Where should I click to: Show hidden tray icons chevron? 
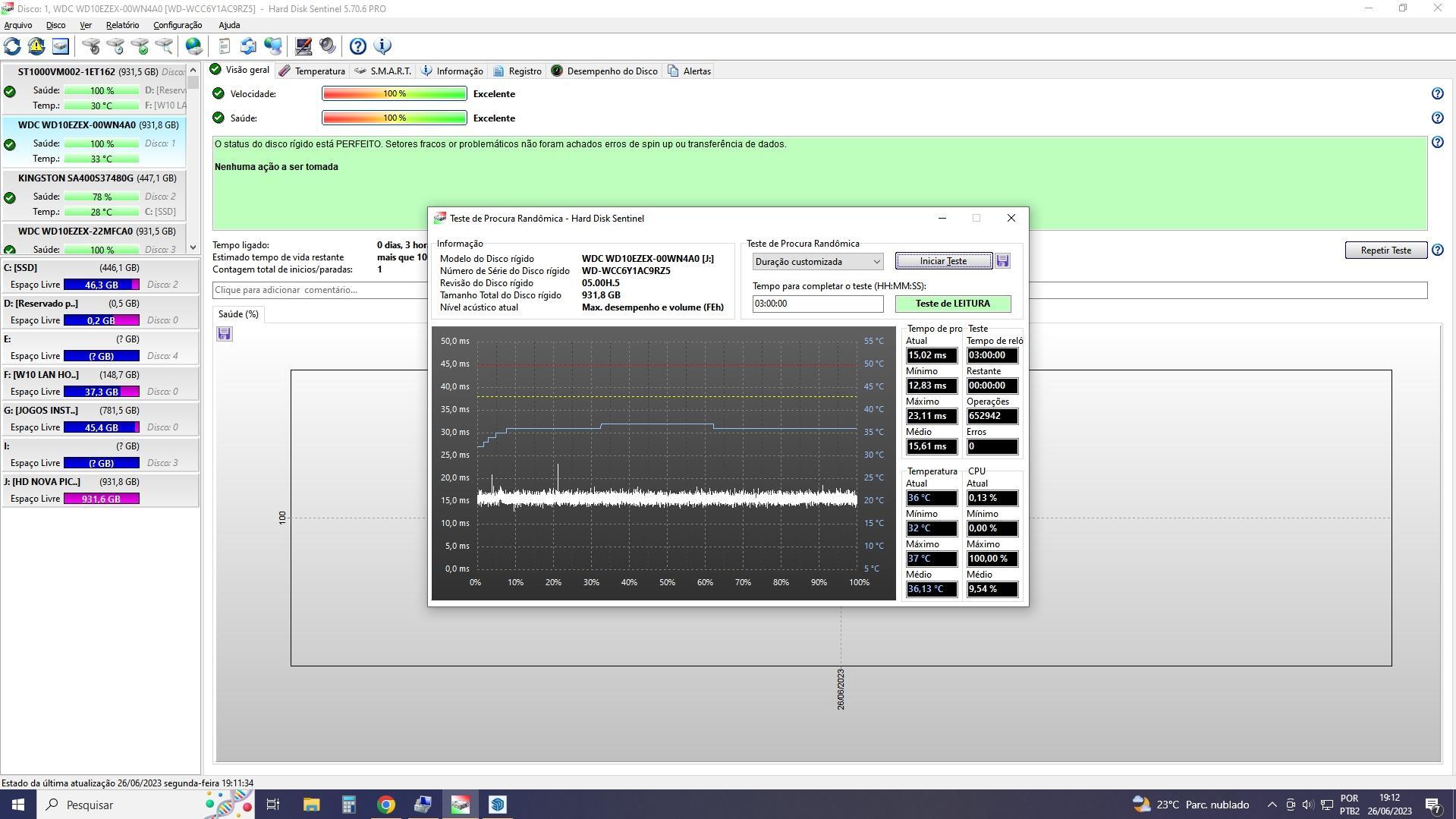coord(1272,805)
